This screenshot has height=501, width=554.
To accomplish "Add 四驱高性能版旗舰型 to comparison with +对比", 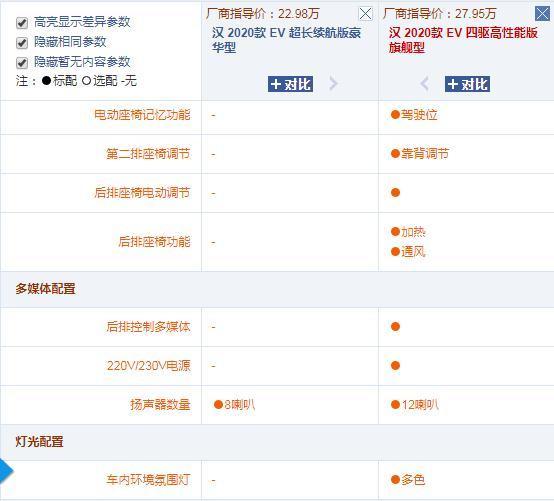I will pos(467,84).
